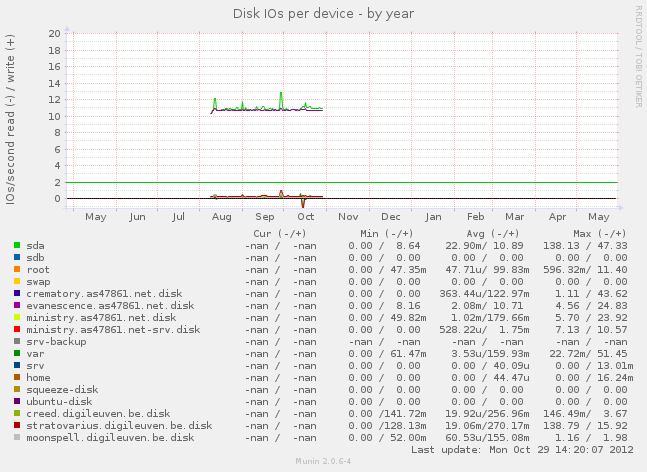The height and width of the screenshot is (472, 647).
Task: Click the Oct label on time axis
Action: [x=306, y=217]
